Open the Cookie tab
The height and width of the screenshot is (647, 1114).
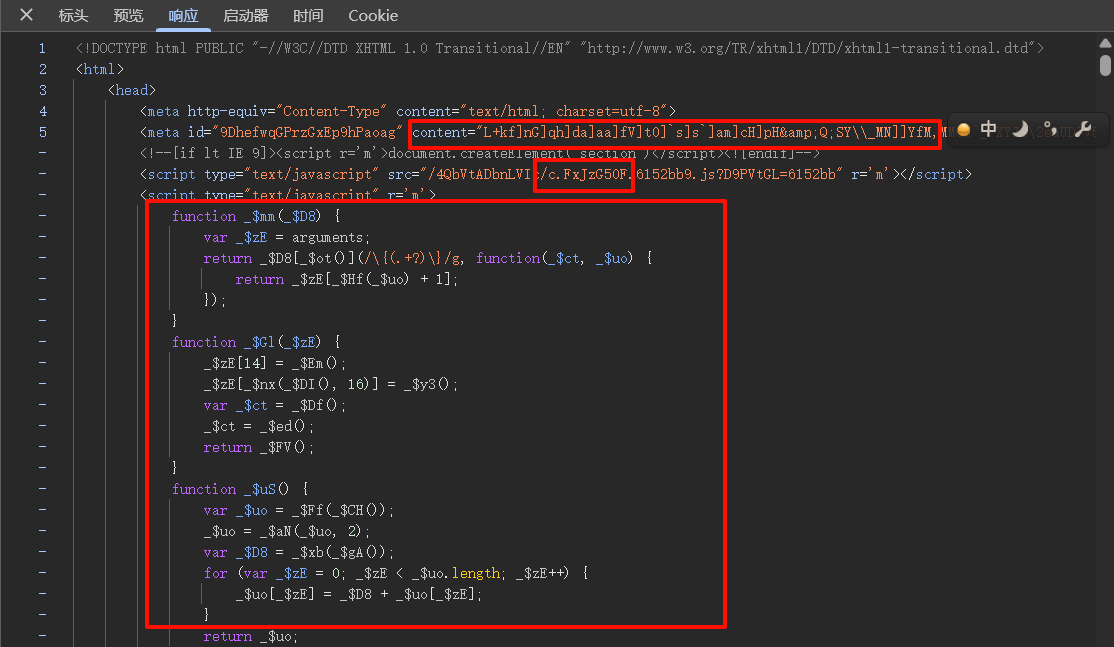[373, 16]
